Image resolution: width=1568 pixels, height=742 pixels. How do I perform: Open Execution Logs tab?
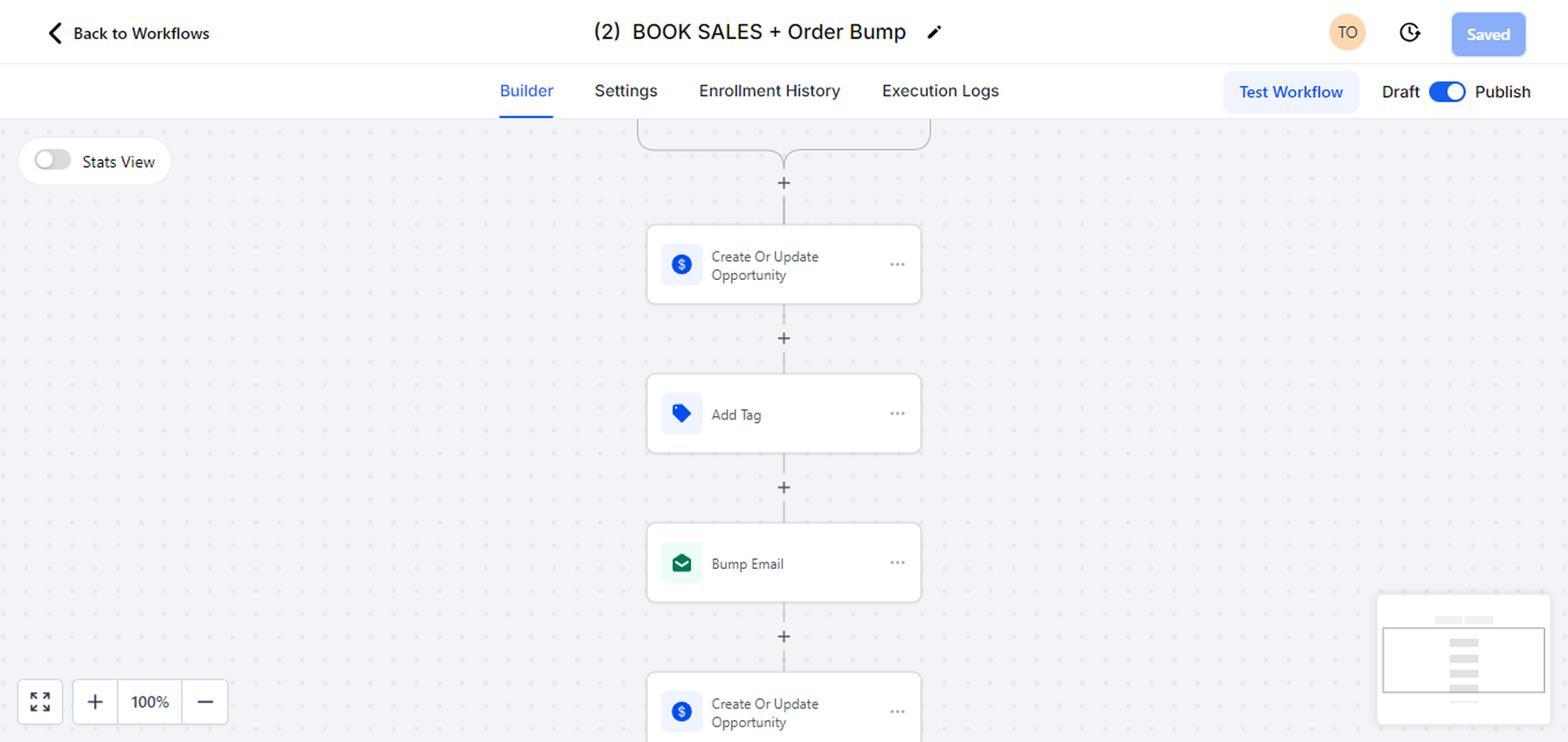(940, 91)
